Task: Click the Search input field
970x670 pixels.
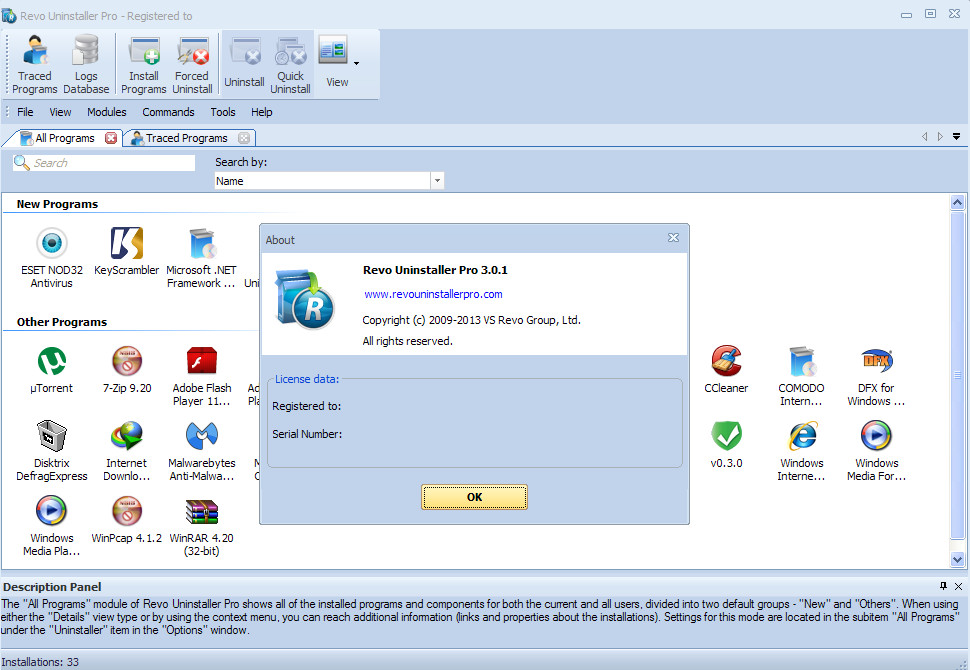Action: pos(104,163)
